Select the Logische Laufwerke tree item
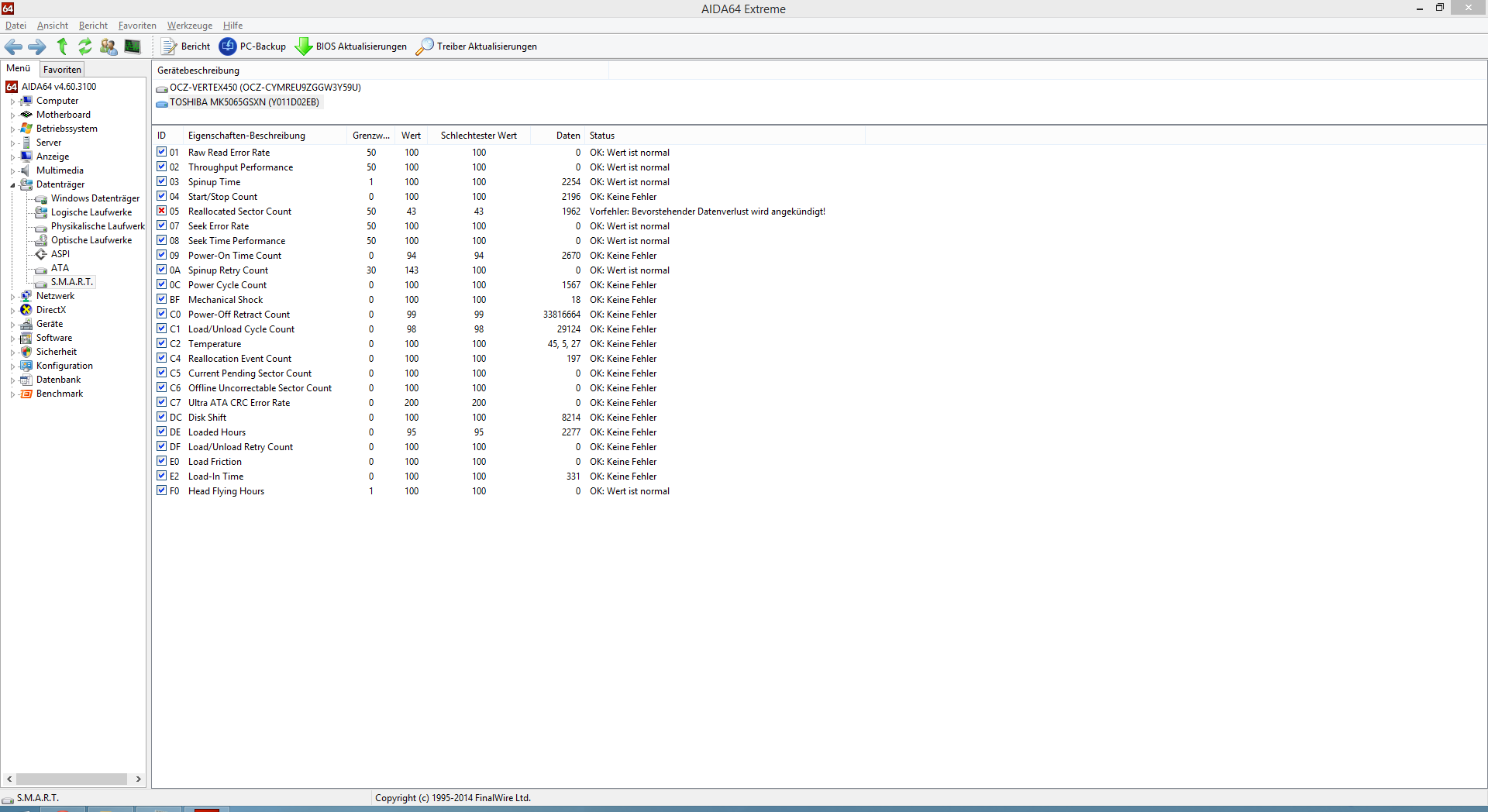Screen dimensions: 1488x812 point(91,212)
